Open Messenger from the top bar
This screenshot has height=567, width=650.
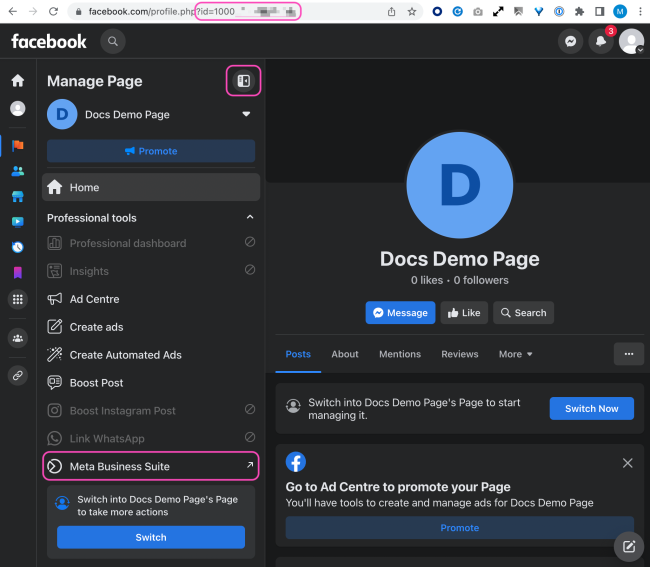pos(570,42)
